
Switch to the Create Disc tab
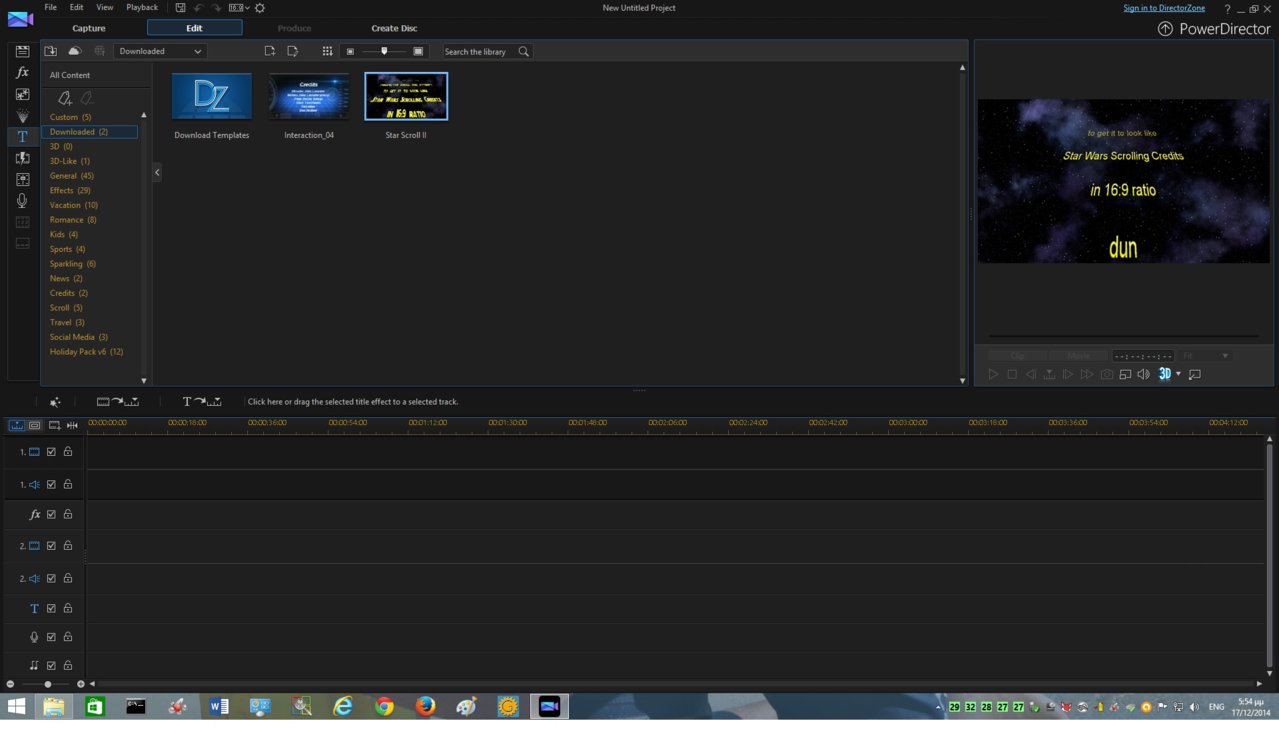394,28
